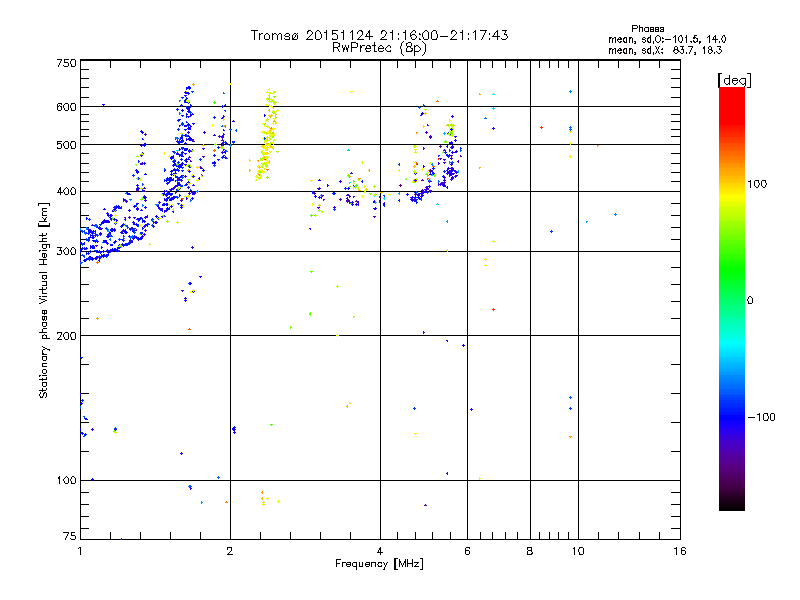Click the yellow-green echo cluster near 2.4 MHz
The width and height of the screenshot is (800, 600).
267,135
